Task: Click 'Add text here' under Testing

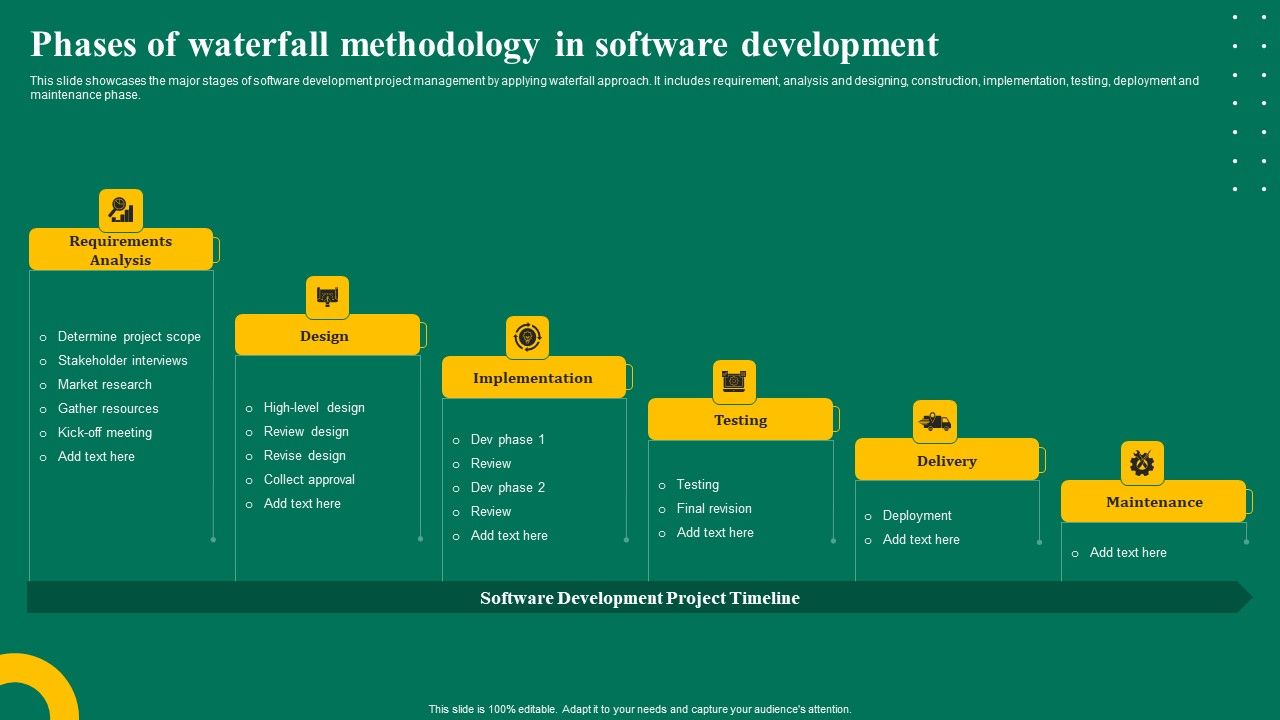Action: tap(715, 532)
